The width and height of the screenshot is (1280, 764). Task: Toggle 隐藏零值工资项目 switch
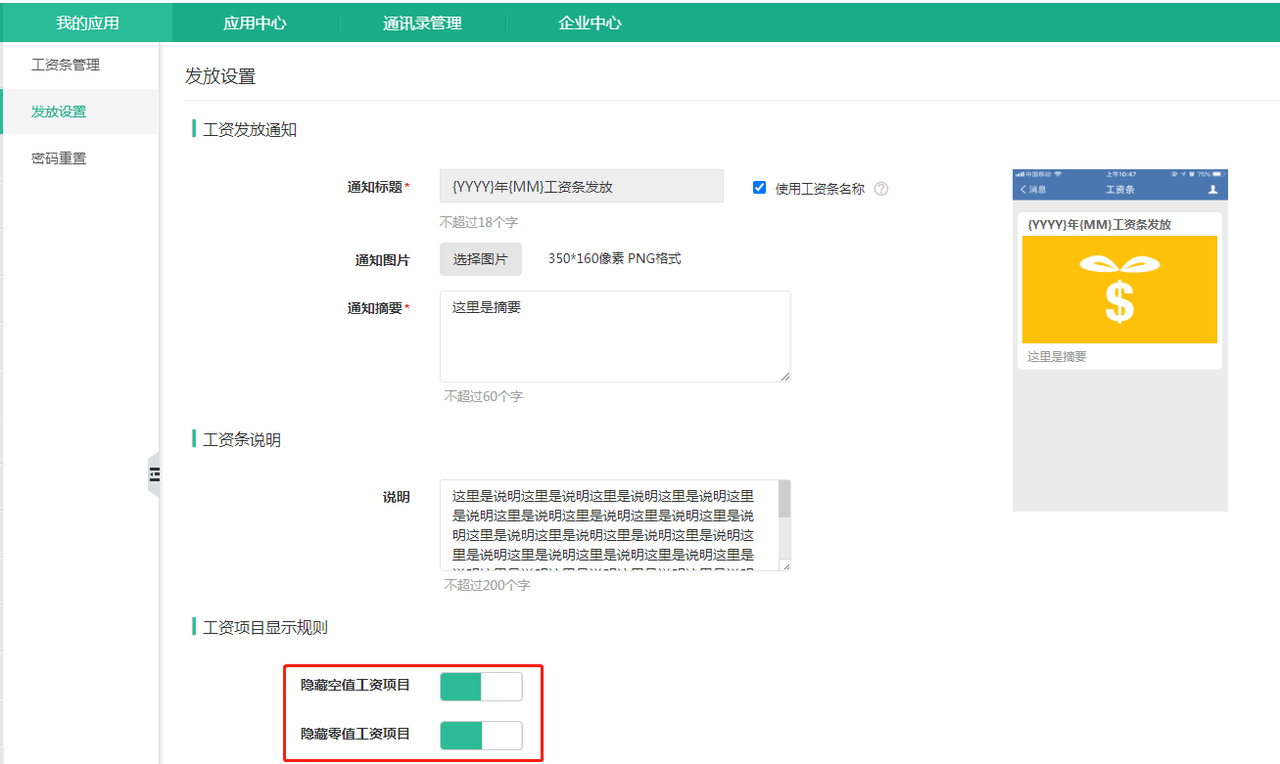481,735
